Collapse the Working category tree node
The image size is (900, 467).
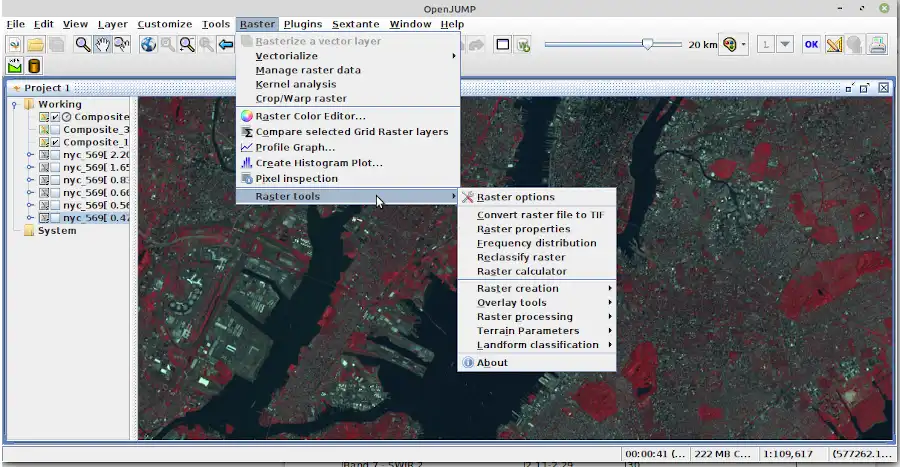(x=14, y=104)
